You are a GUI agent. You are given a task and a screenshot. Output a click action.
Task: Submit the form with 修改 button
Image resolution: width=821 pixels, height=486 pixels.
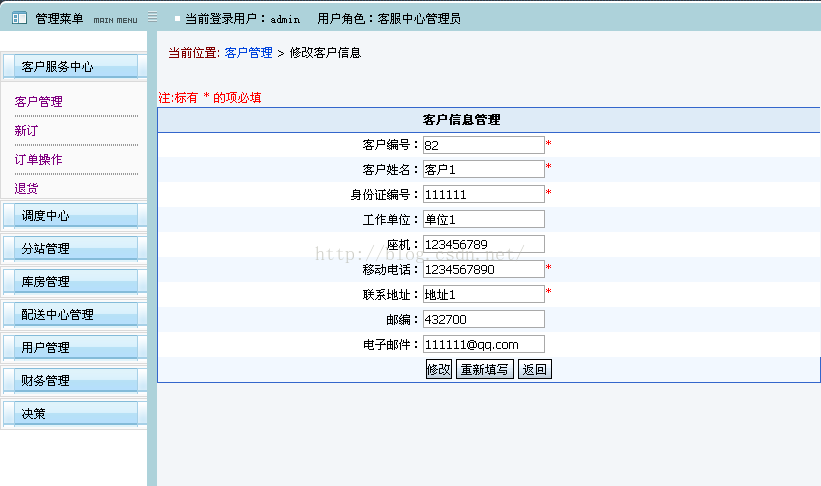439,369
